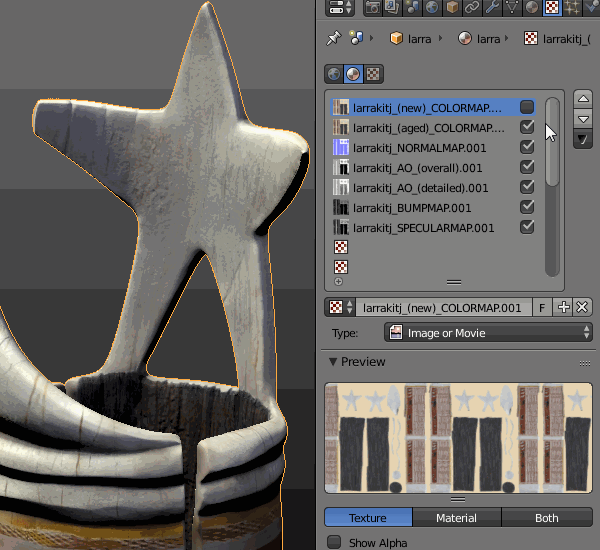
Task: Open the editor type selector
Action: pos(340,8)
